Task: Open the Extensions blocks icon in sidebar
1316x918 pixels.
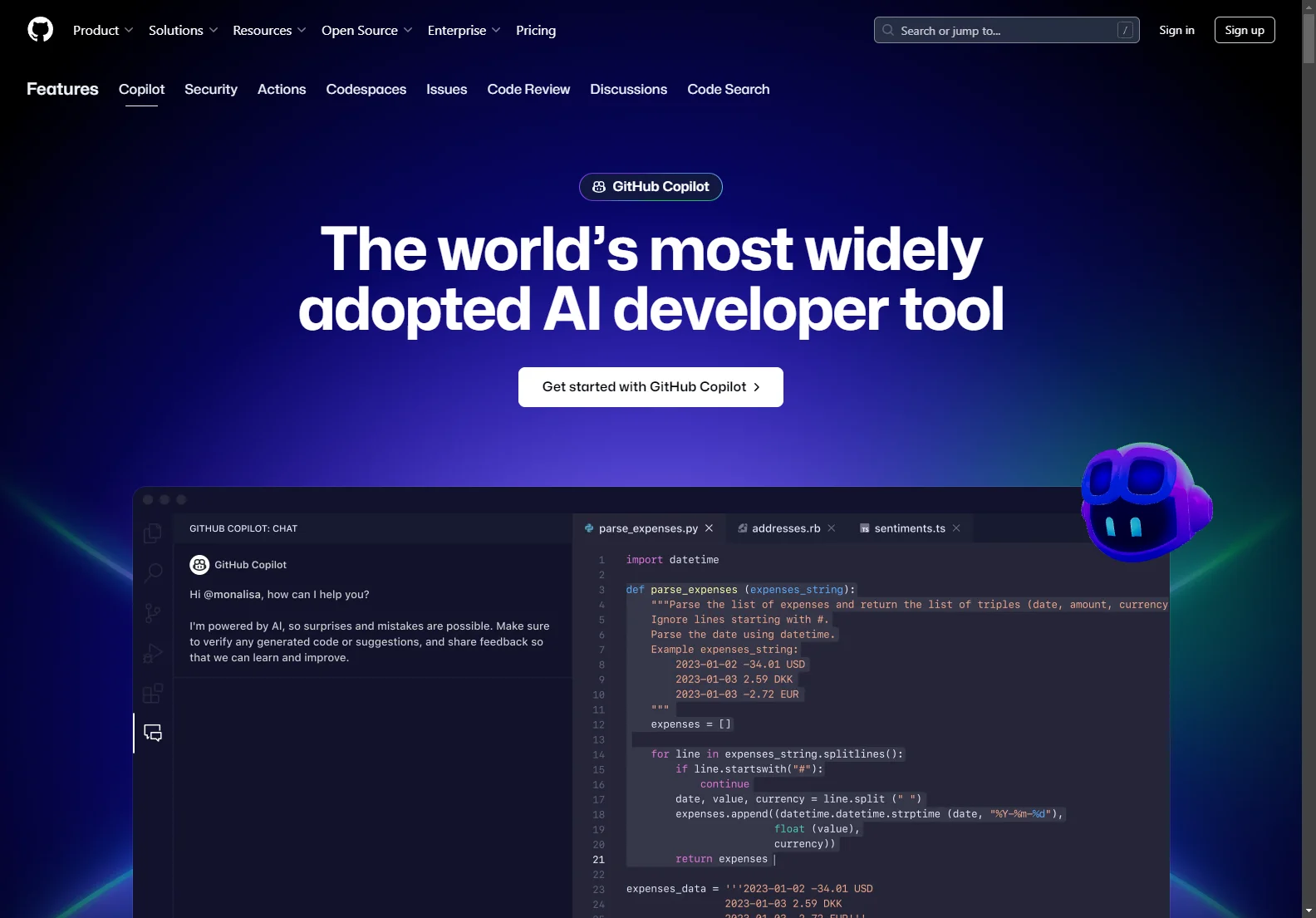Action: pyautogui.click(x=153, y=693)
